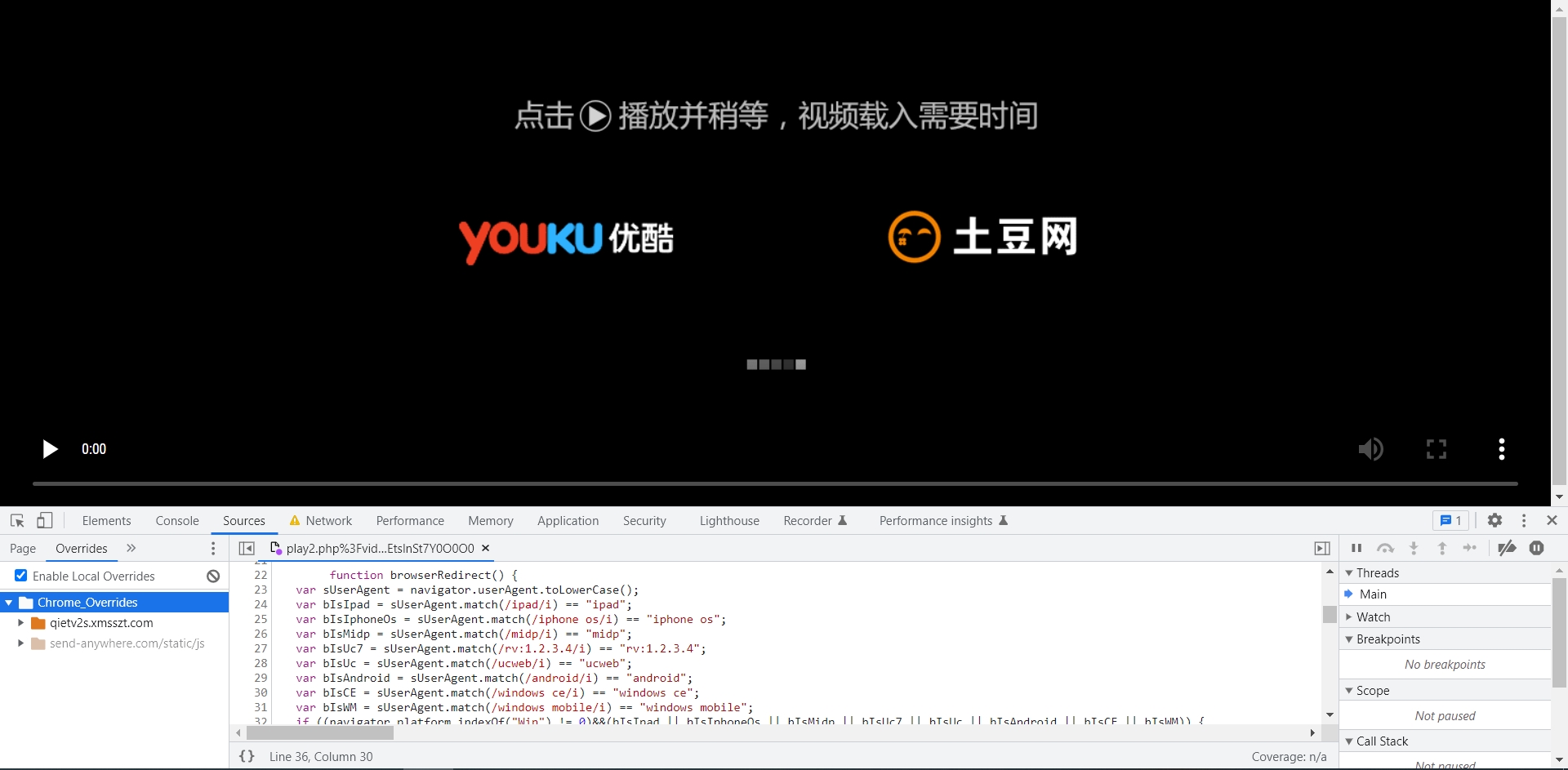1568x770 pixels.
Task: Switch to the Console tab
Action: [177, 521]
